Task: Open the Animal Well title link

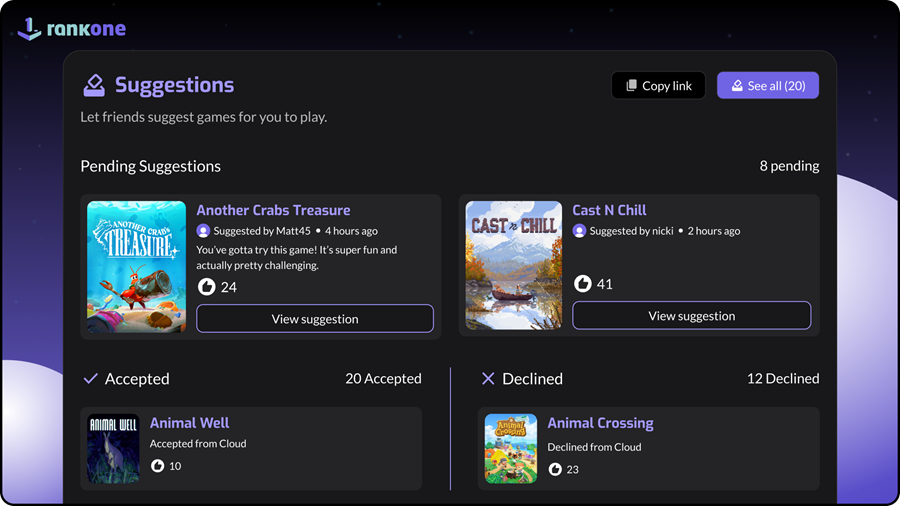Action: pyautogui.click(x=189, y=423)
